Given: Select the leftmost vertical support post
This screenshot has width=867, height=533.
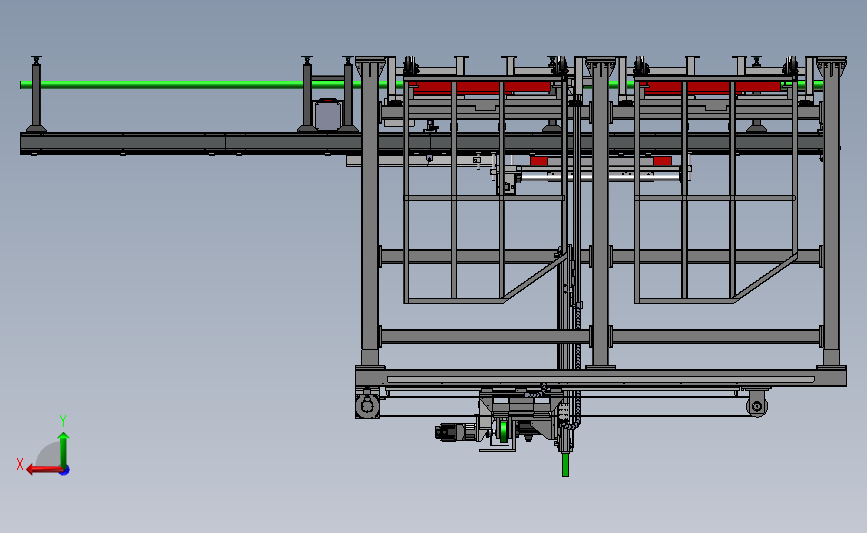Looking at the screenshot, I should pos(36,95).
